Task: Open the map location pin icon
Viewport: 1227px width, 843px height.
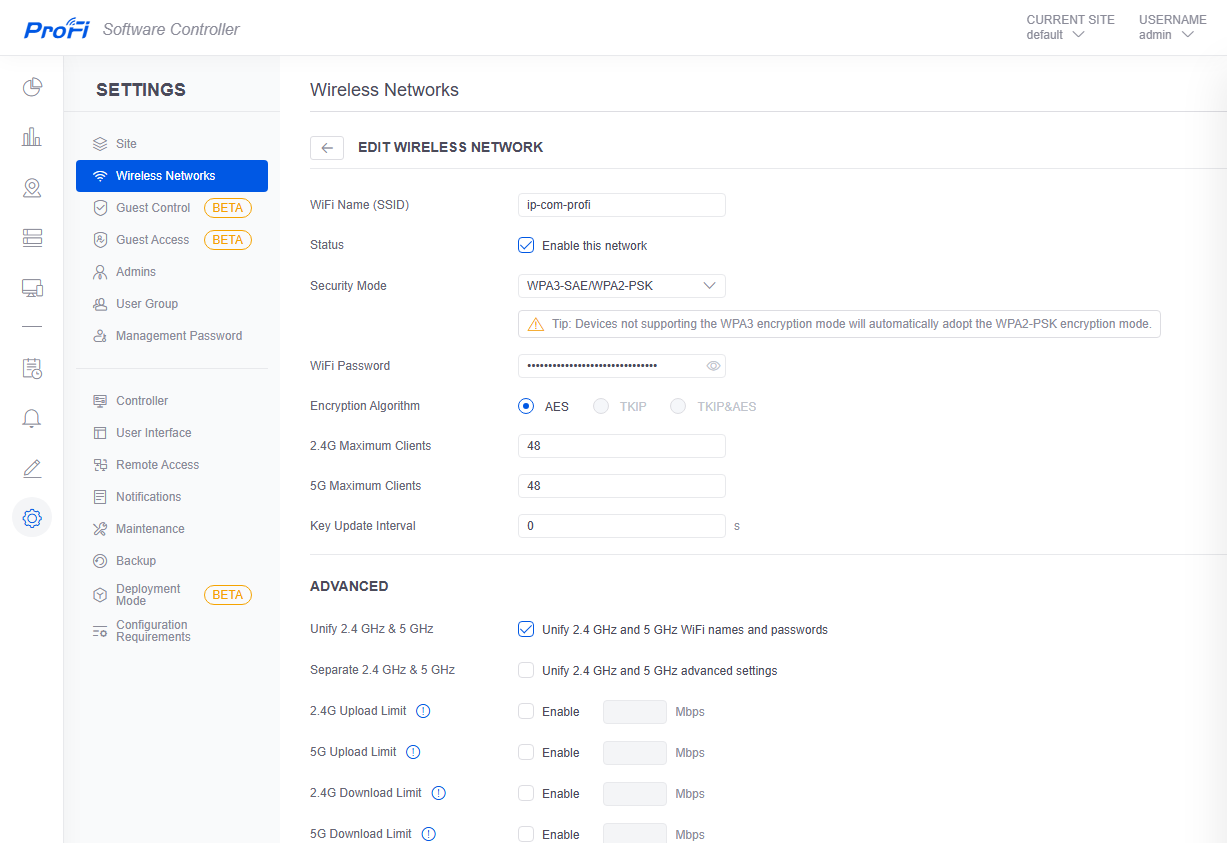Action: 32,187
